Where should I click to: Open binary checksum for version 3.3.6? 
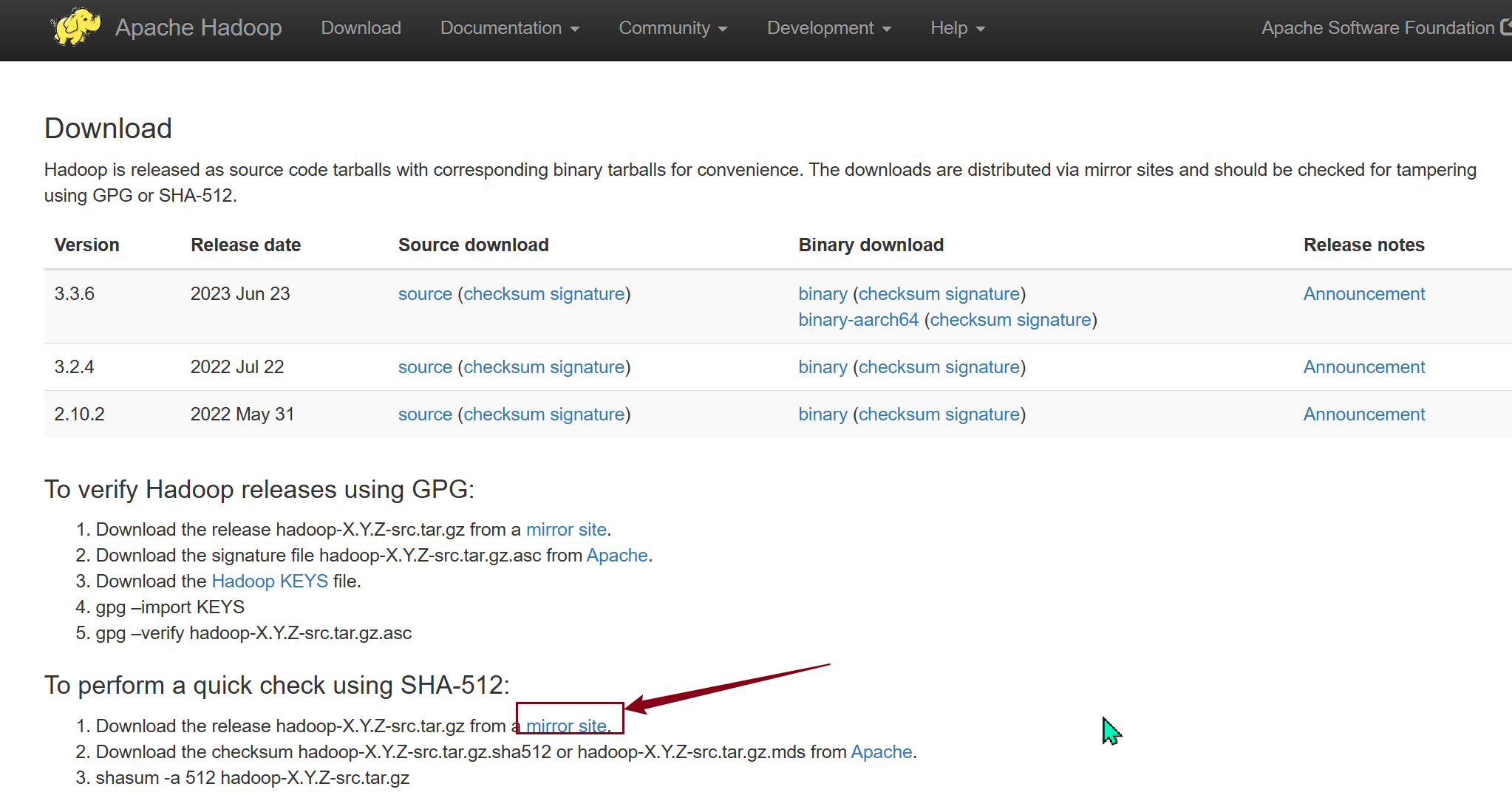(899, 294)
